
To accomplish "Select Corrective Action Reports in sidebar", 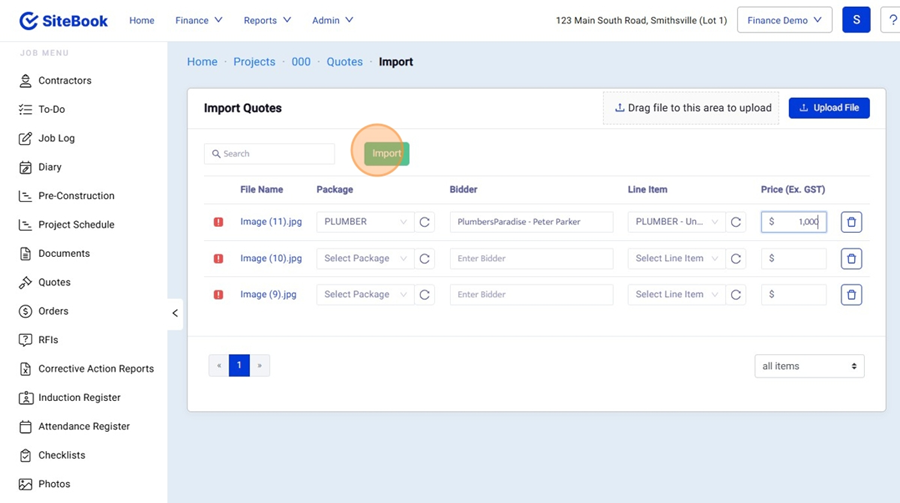I will click(x=95, y=369).
